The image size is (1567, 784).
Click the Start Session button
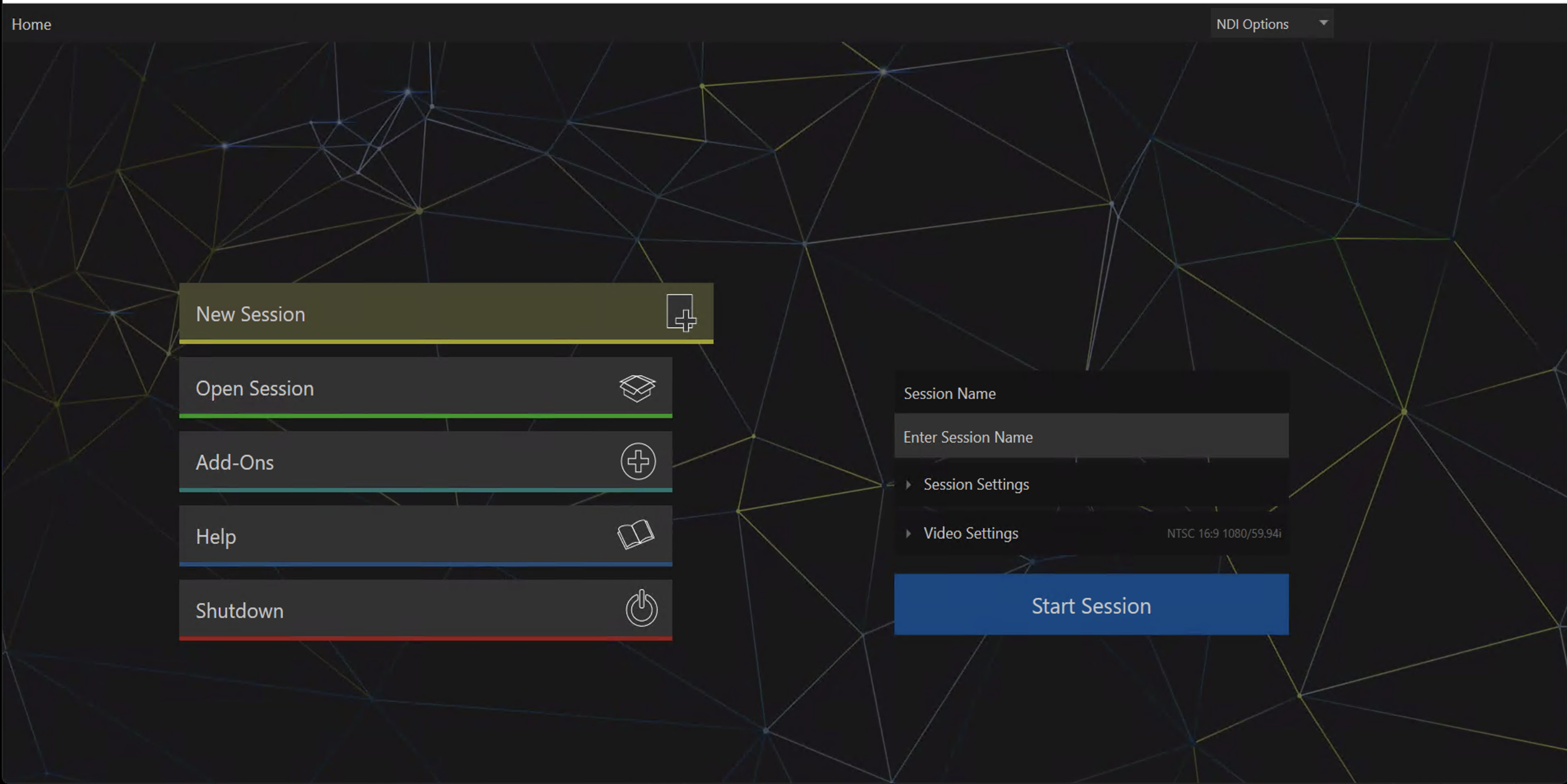[1091, 604]
